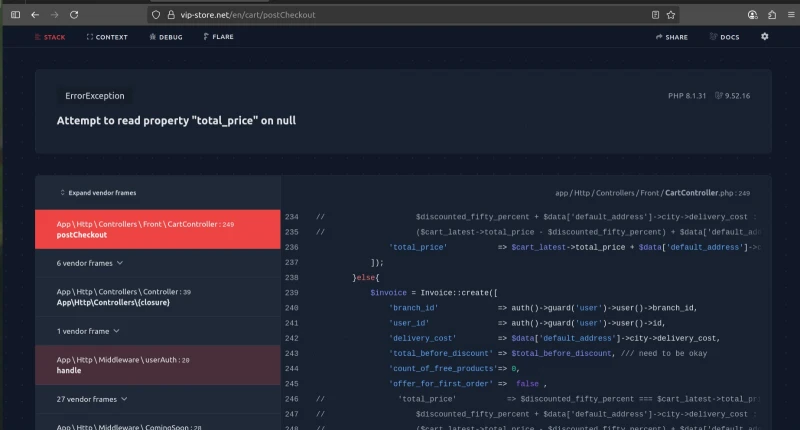This screenshot has width=800, height=430.
Task: Open the browser hamburger menu
Action: point(791,15)
